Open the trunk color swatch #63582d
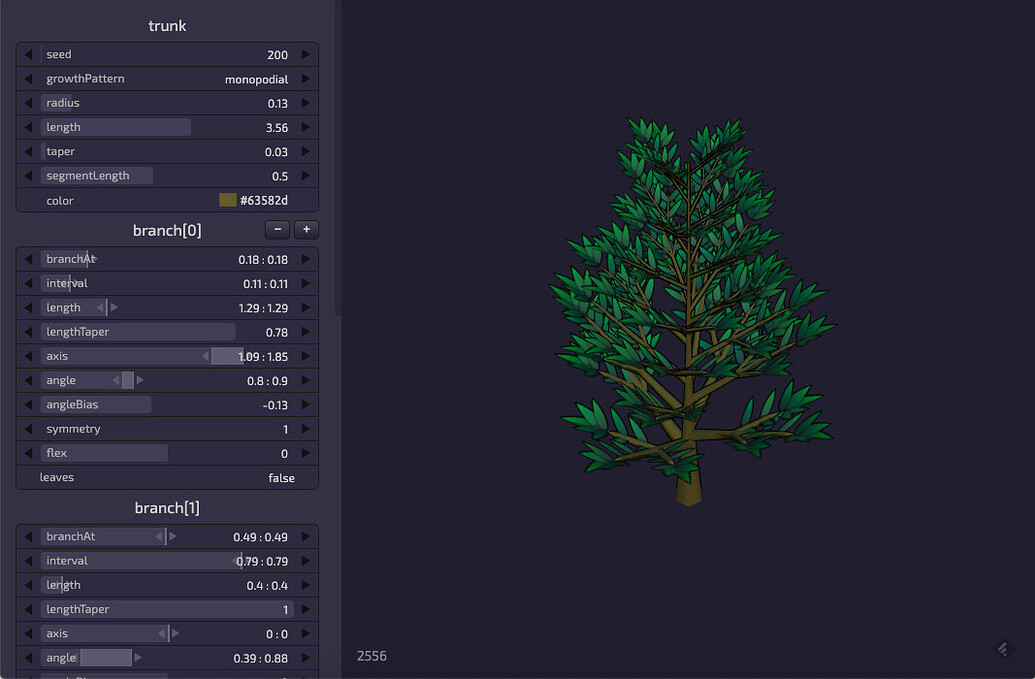Image resolution: width=1035 pixels, height=679 pixels. (x=228, y=199)
